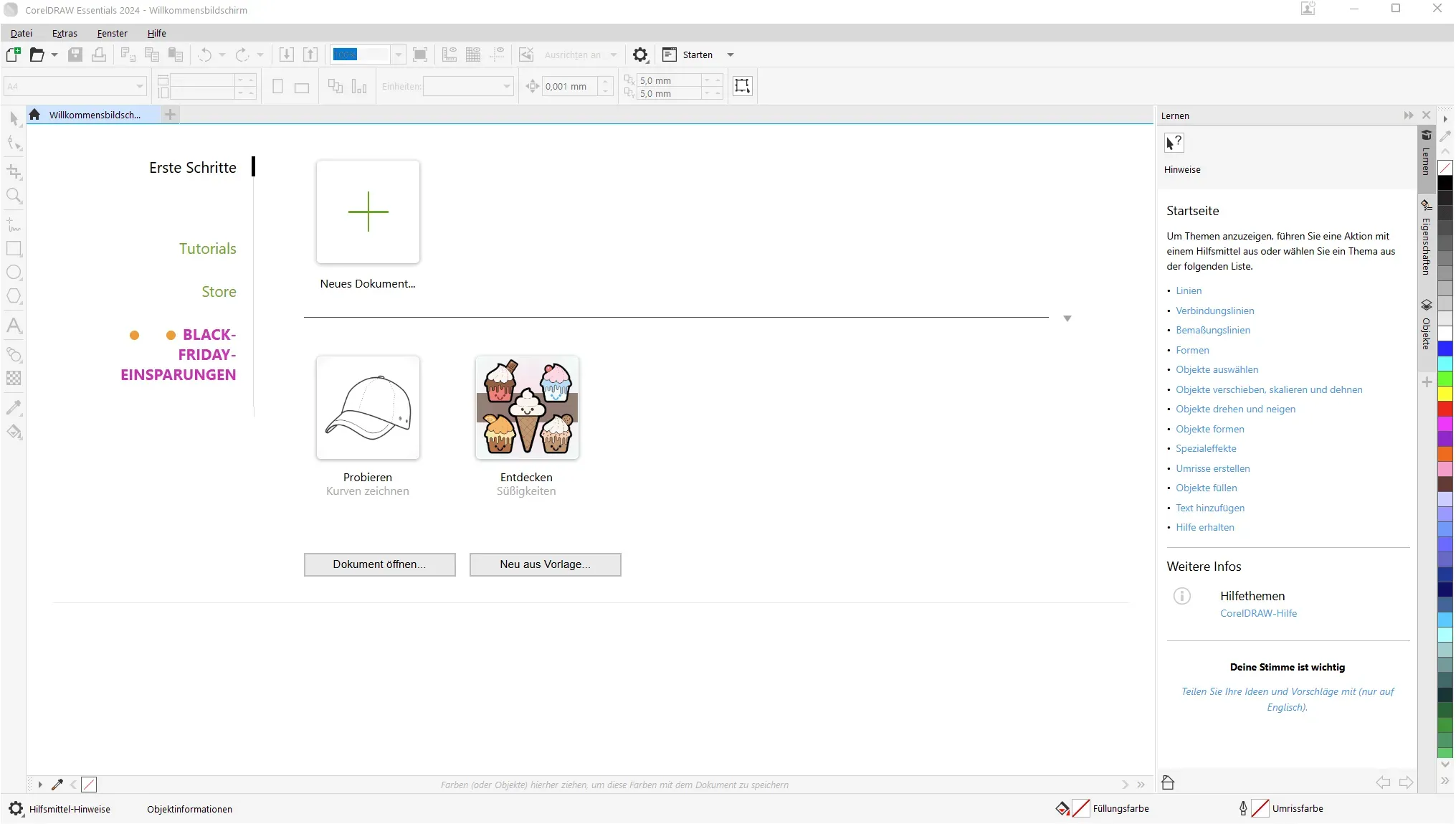This screenshot has height=824, width=1456.
Task: Select the Transparency checkerboard tool
Action: (x=14, y=378)
